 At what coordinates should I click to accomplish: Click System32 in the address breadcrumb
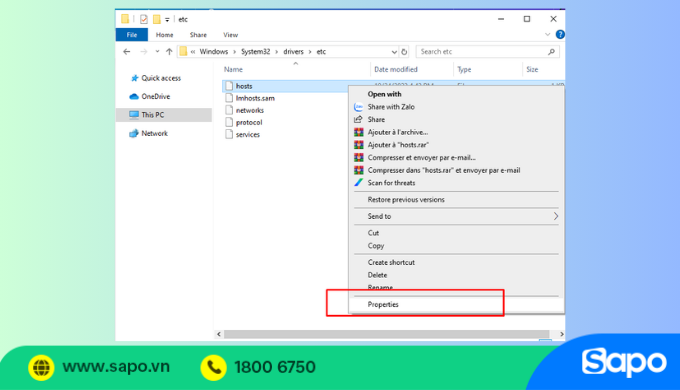(x=255, y=52)
